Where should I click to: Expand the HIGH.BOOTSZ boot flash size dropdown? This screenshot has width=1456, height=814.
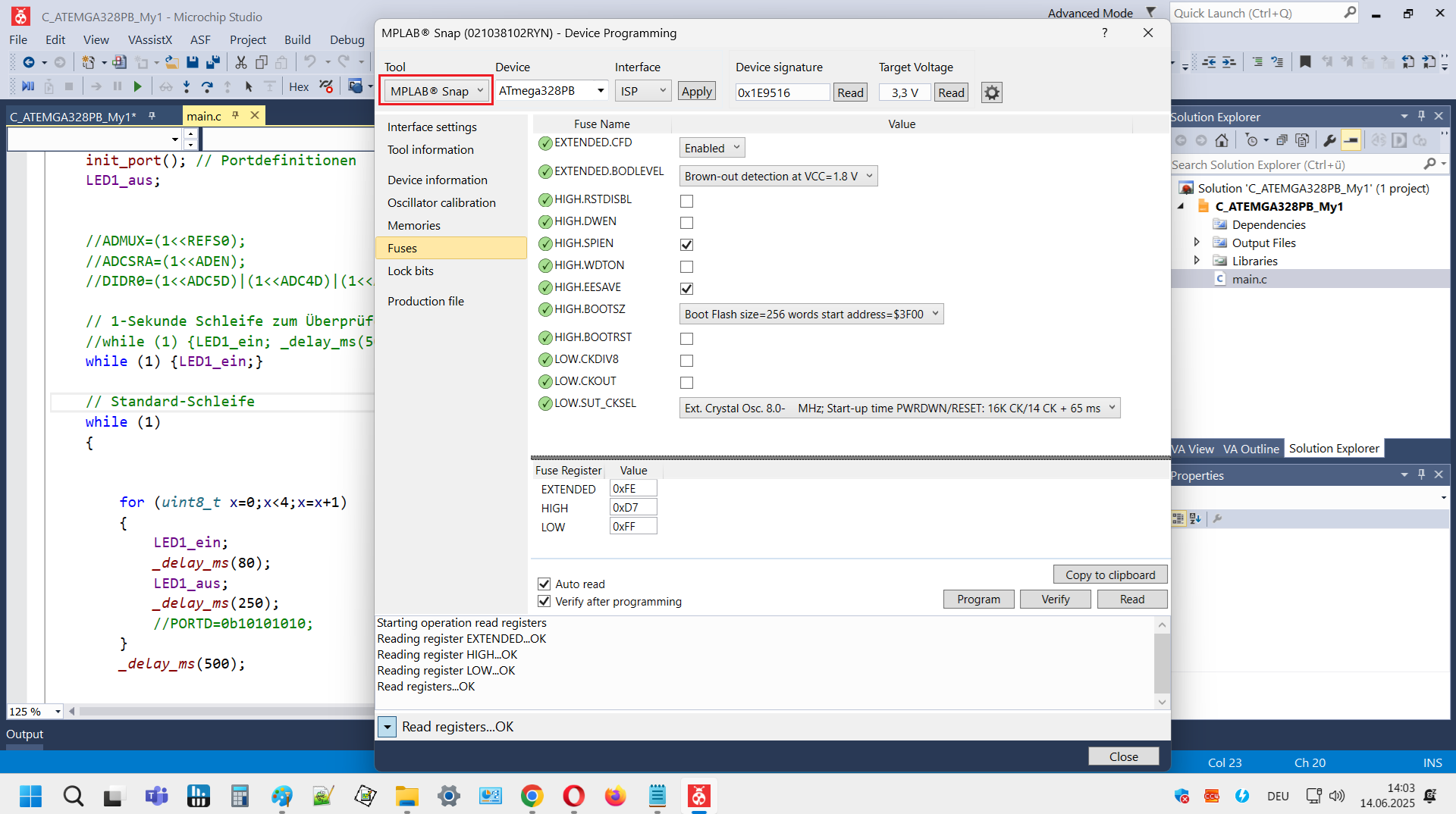pyautogui.click(x=811, y=314)
